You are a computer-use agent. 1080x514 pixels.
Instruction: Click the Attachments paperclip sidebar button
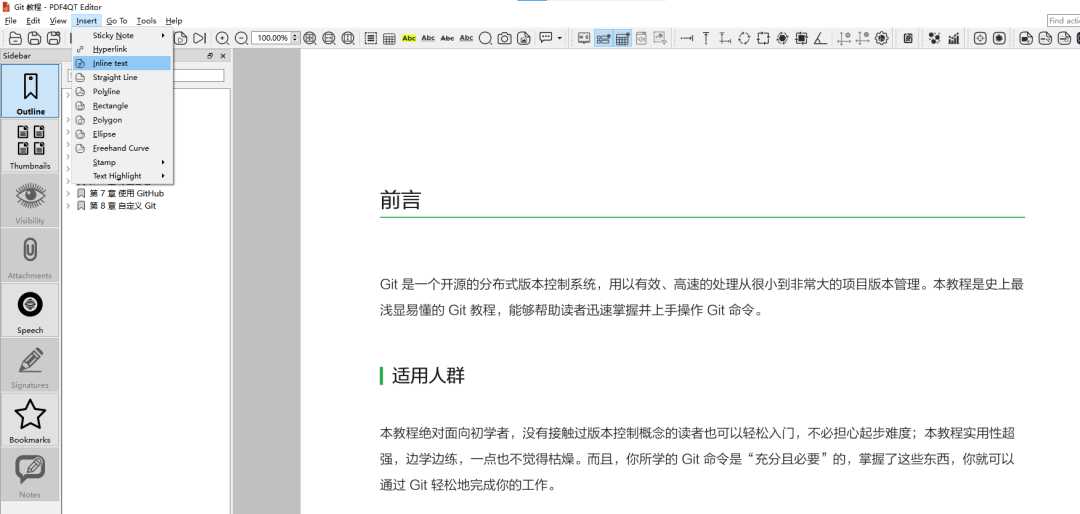point(30,256)
